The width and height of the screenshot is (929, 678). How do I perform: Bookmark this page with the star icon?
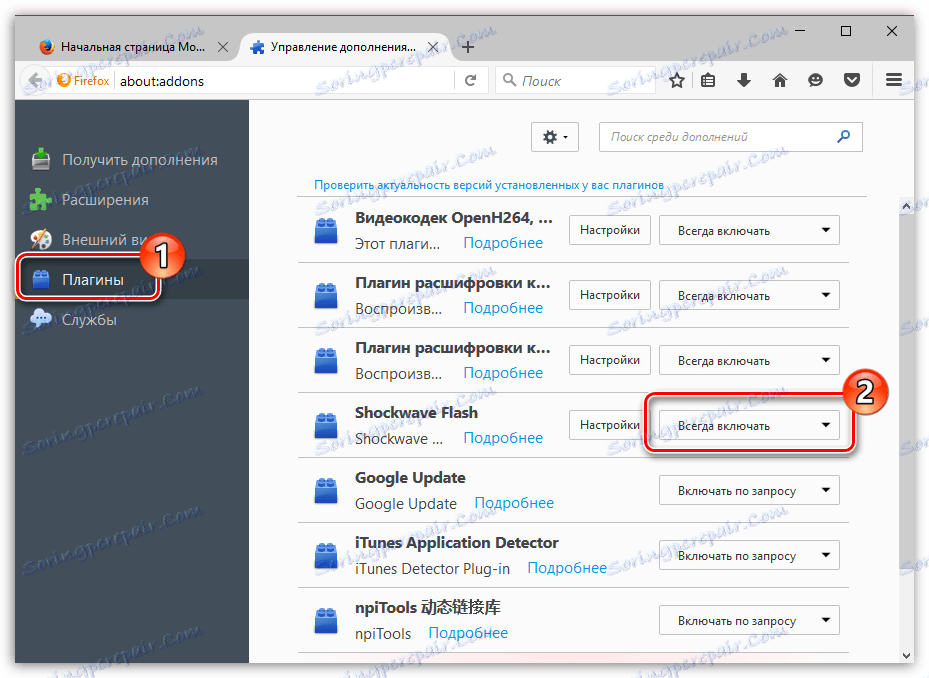[677, 80]
